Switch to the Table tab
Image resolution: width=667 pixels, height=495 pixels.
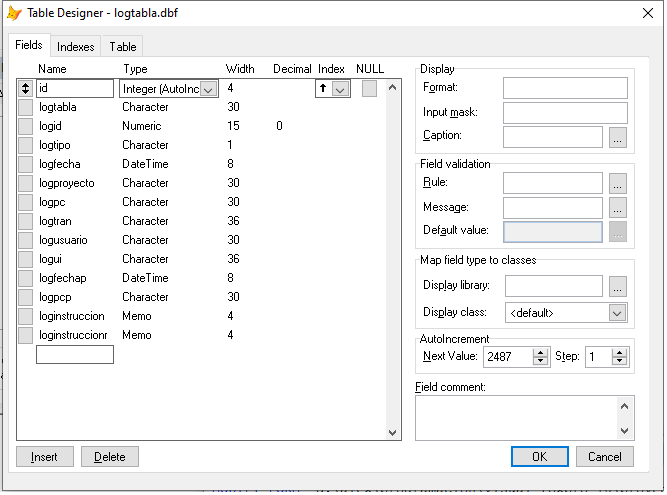click(123, 47)
